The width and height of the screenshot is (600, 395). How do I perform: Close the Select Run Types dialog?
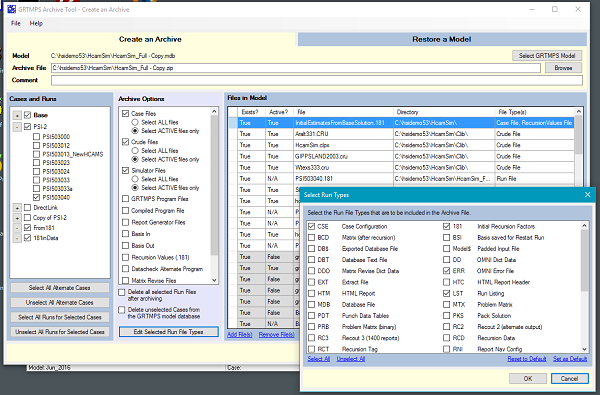click(x=587, y=195)
